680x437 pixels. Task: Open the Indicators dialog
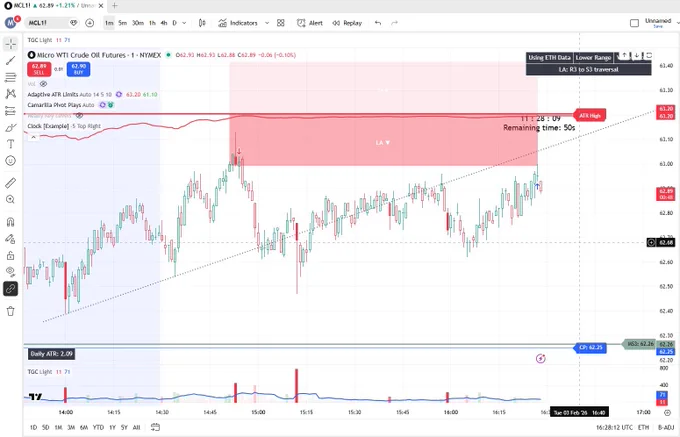[238, 23]
